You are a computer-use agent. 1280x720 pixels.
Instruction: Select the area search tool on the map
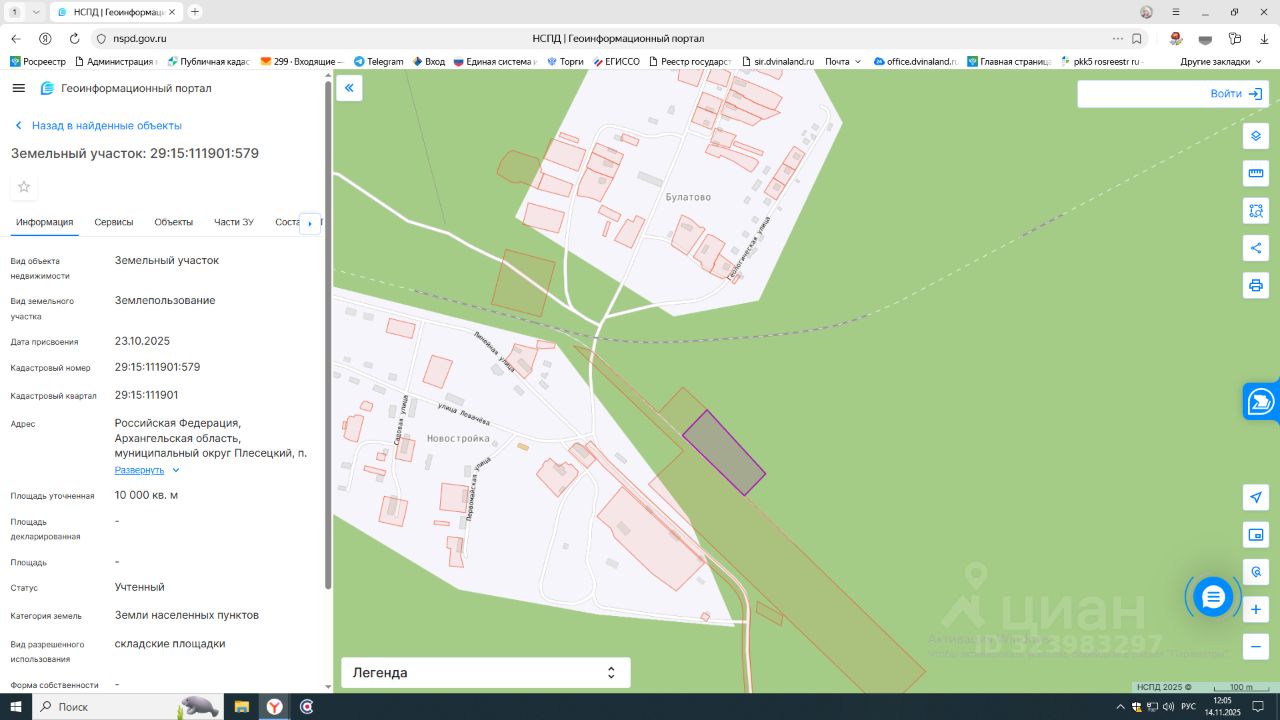click(1256, 211)
